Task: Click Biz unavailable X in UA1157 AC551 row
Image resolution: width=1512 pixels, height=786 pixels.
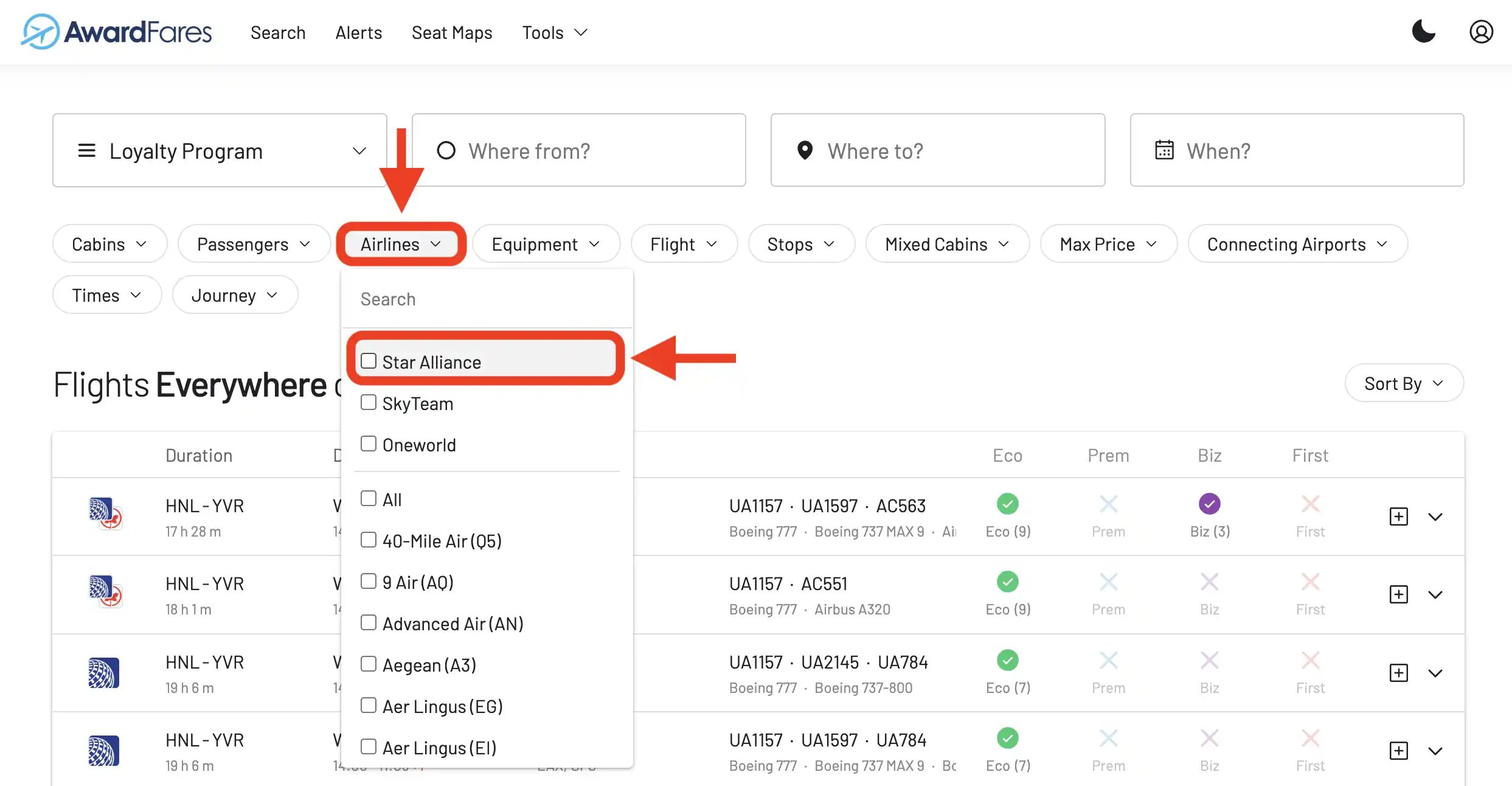Action: (1209, 582)
